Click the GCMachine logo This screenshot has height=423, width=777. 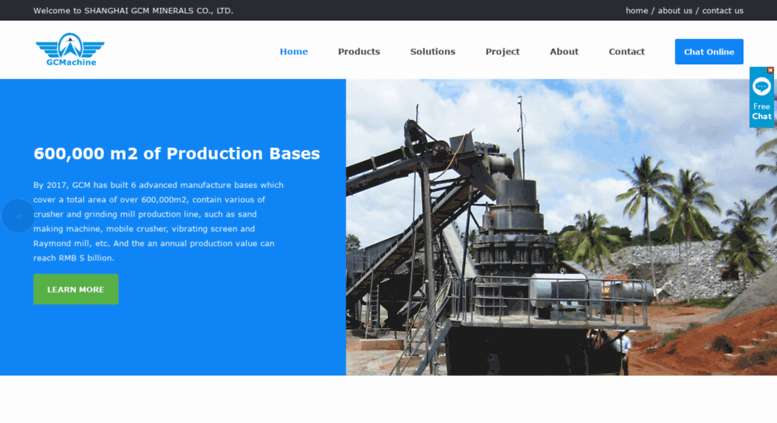(70, 50)
